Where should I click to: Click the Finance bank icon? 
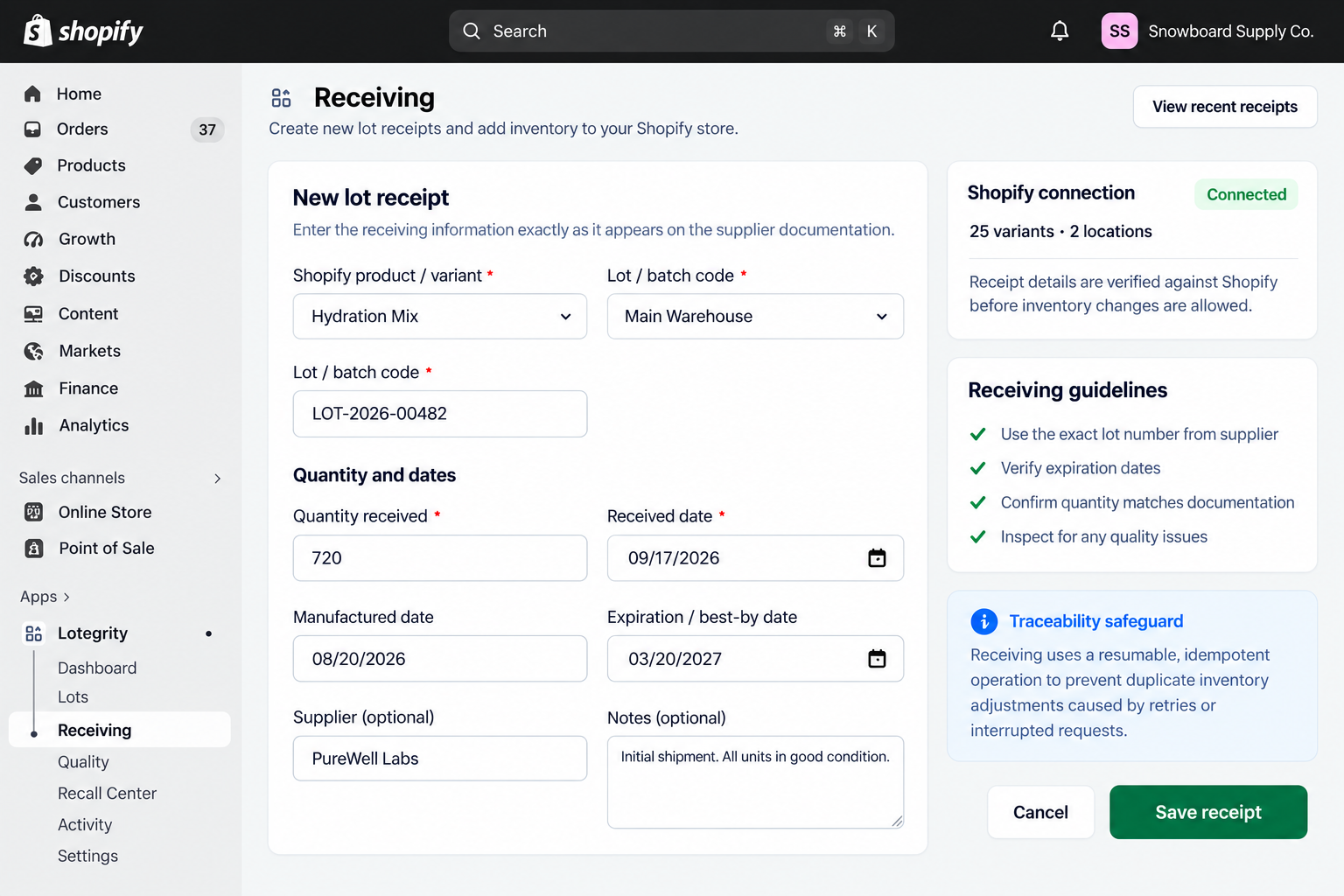tap(33, 388)
